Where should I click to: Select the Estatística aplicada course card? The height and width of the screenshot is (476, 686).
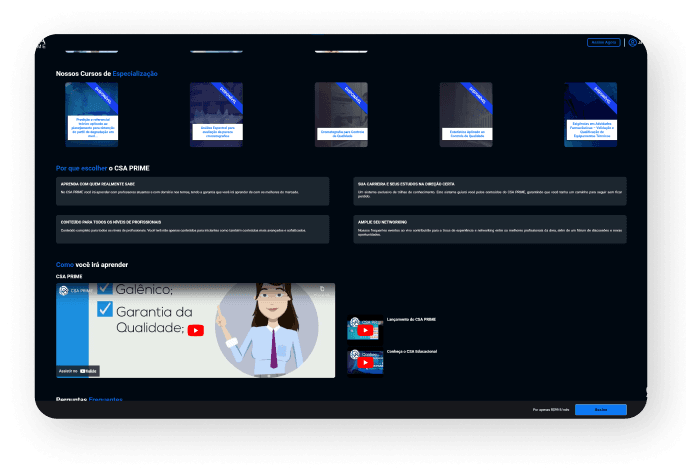(x=466, y=114)
